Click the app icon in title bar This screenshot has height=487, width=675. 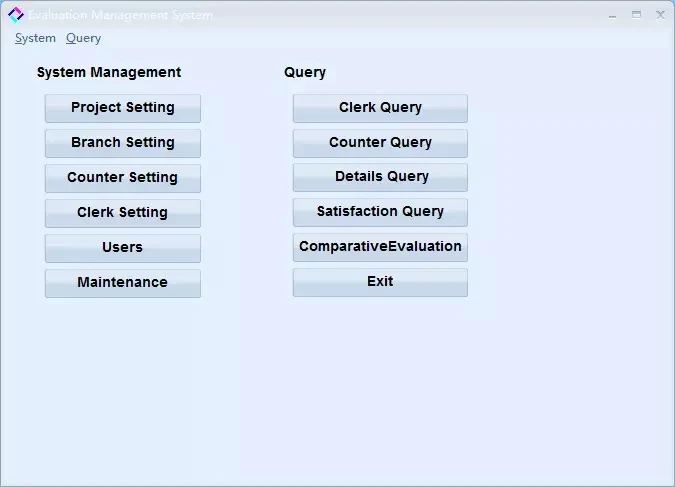[x=15, y=15]
